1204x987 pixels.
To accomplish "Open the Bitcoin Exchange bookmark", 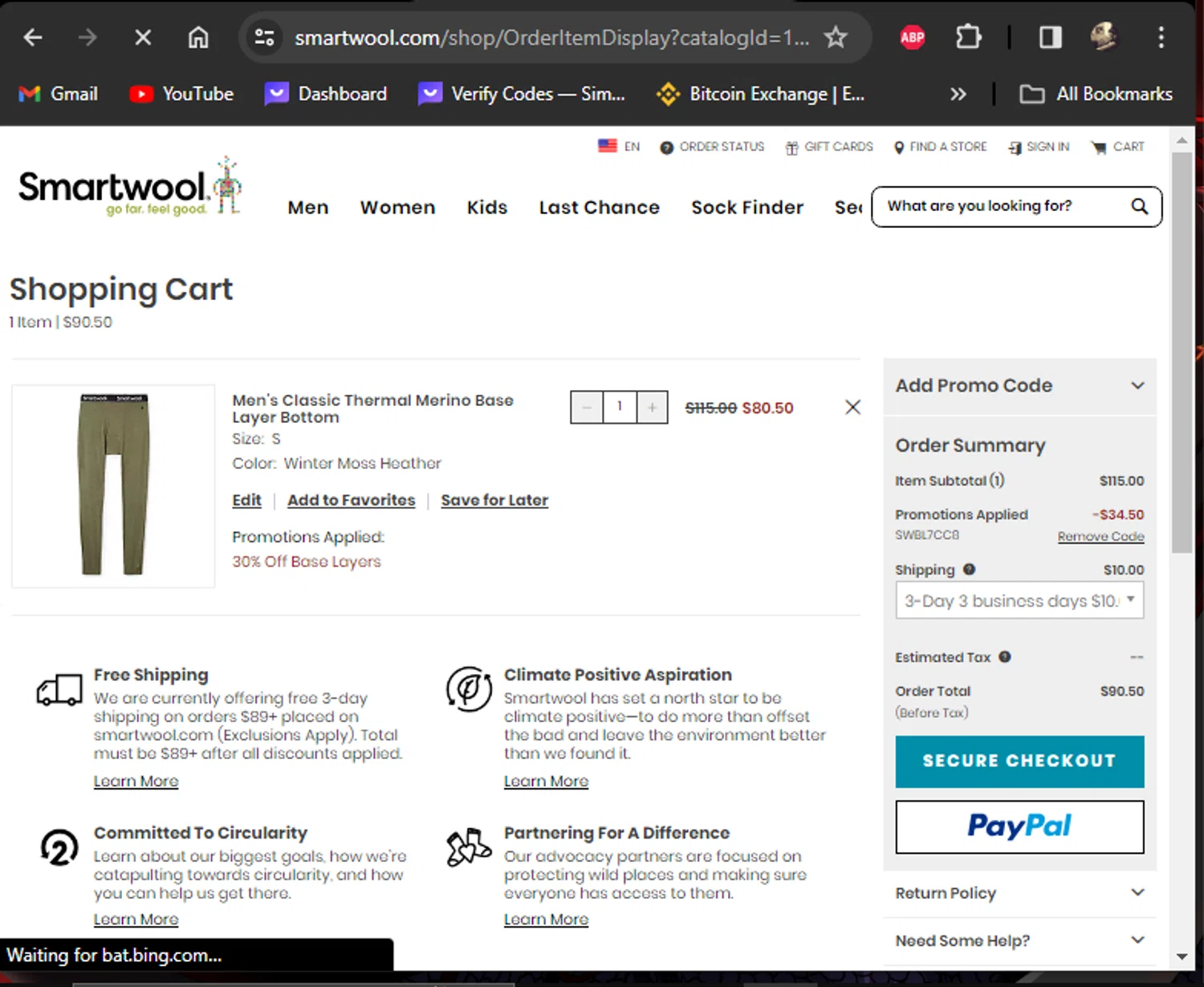I will [760, 94].
